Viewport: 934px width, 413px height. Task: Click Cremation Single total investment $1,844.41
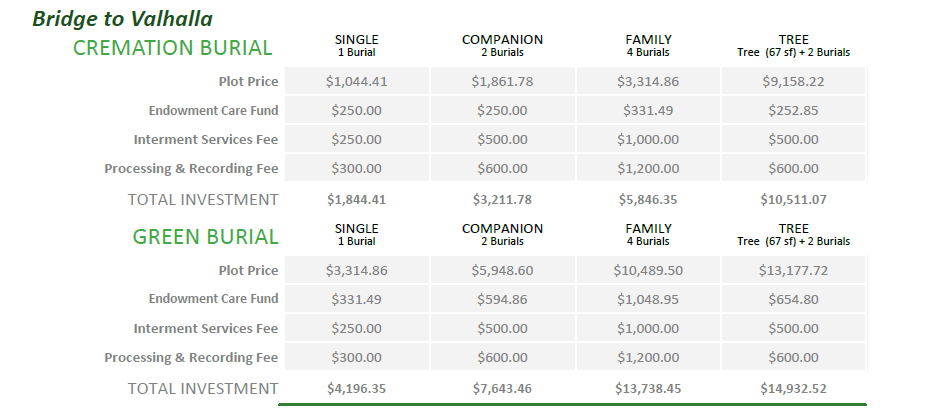click(x=356, y=199)
